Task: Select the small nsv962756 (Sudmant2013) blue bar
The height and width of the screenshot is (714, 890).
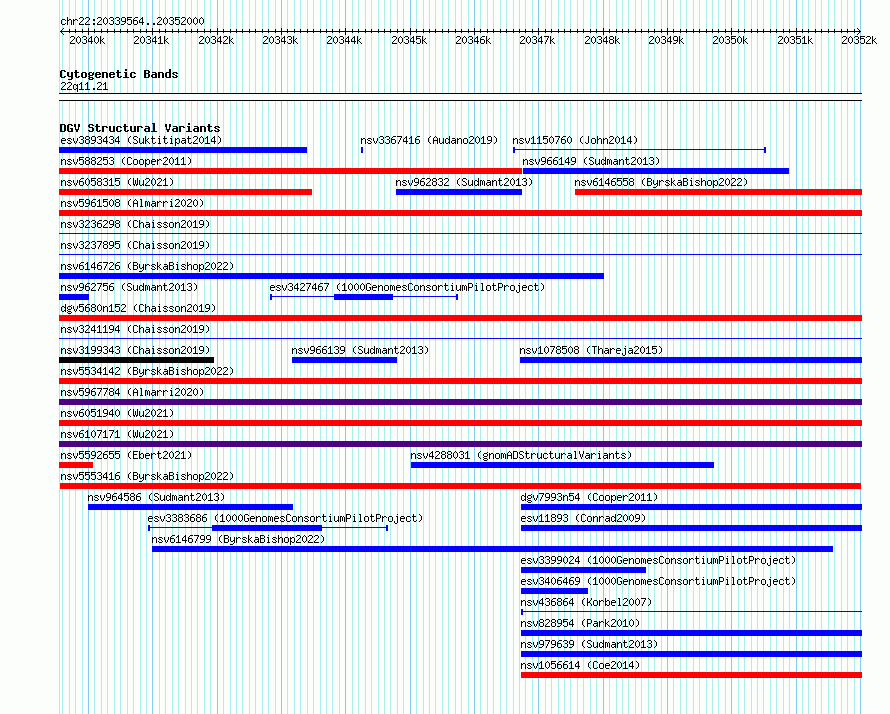Action: (x=74, y=297)
